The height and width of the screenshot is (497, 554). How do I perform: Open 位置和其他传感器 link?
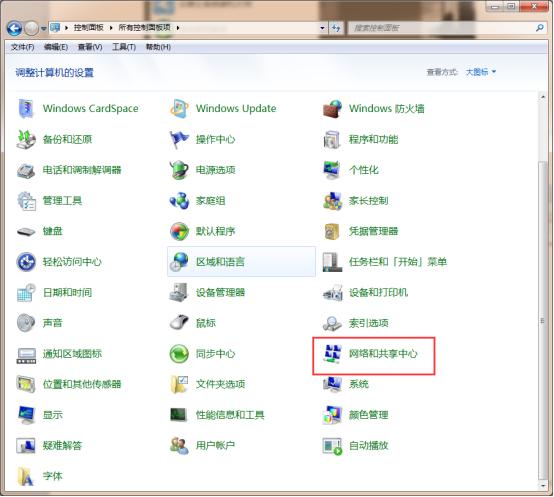[82, 384]
